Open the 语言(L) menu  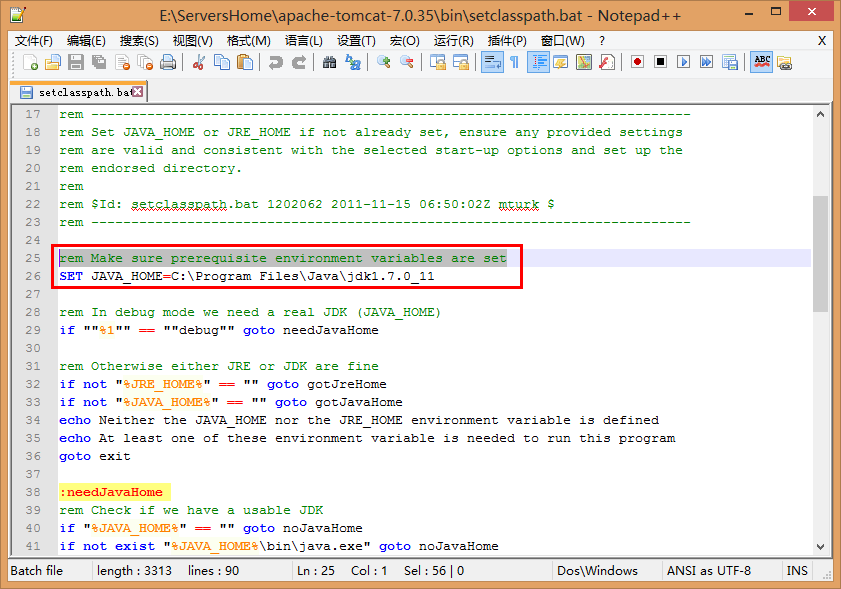304,41
